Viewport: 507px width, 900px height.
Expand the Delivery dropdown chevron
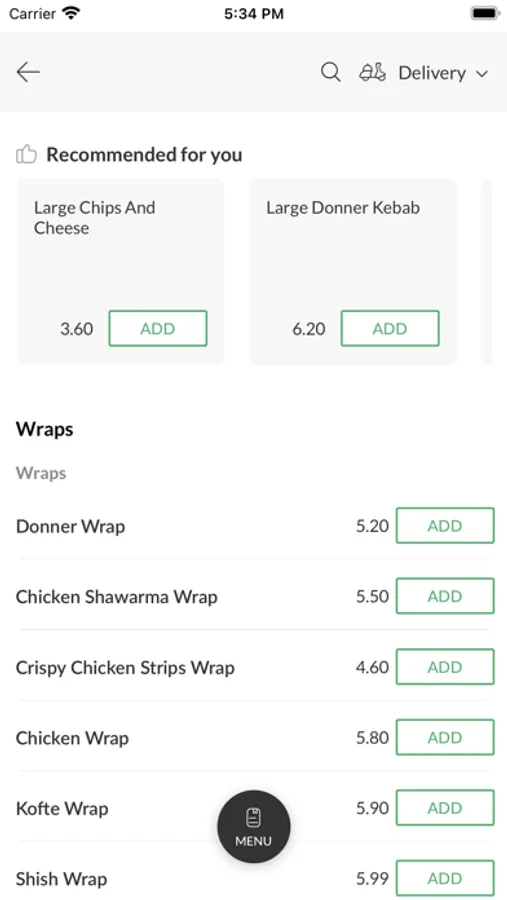(482, 73)
